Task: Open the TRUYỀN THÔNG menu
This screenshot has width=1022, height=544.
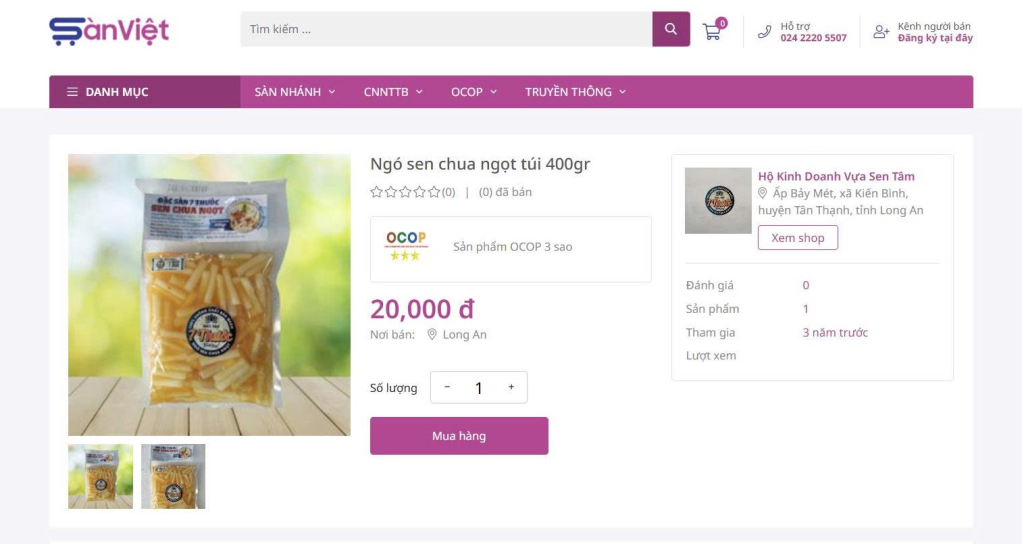Action: click(x=575, y=92)
